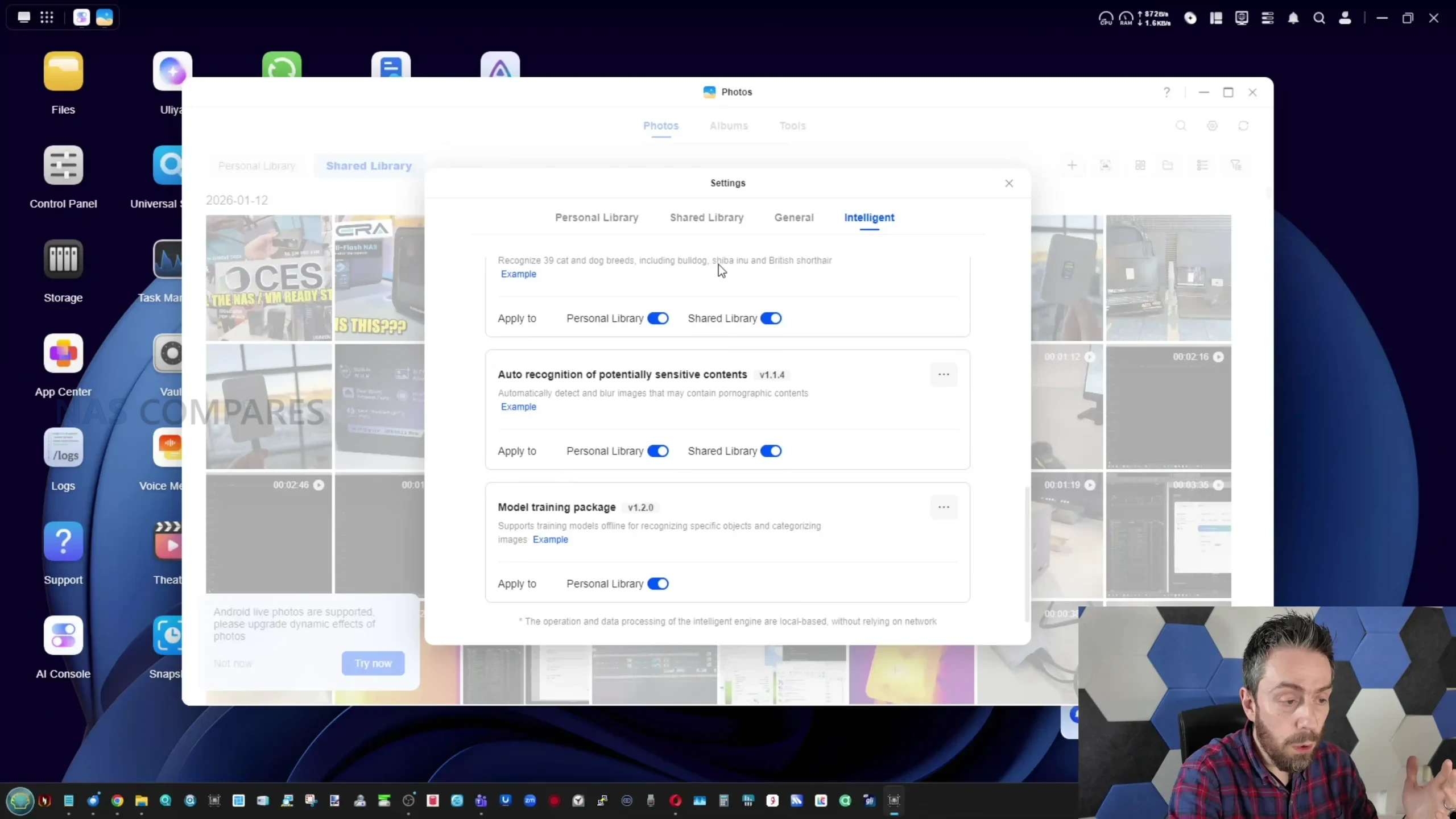1456x819 pixels.
Task: Close the Settings dialog
Action: click(1008, 183)
